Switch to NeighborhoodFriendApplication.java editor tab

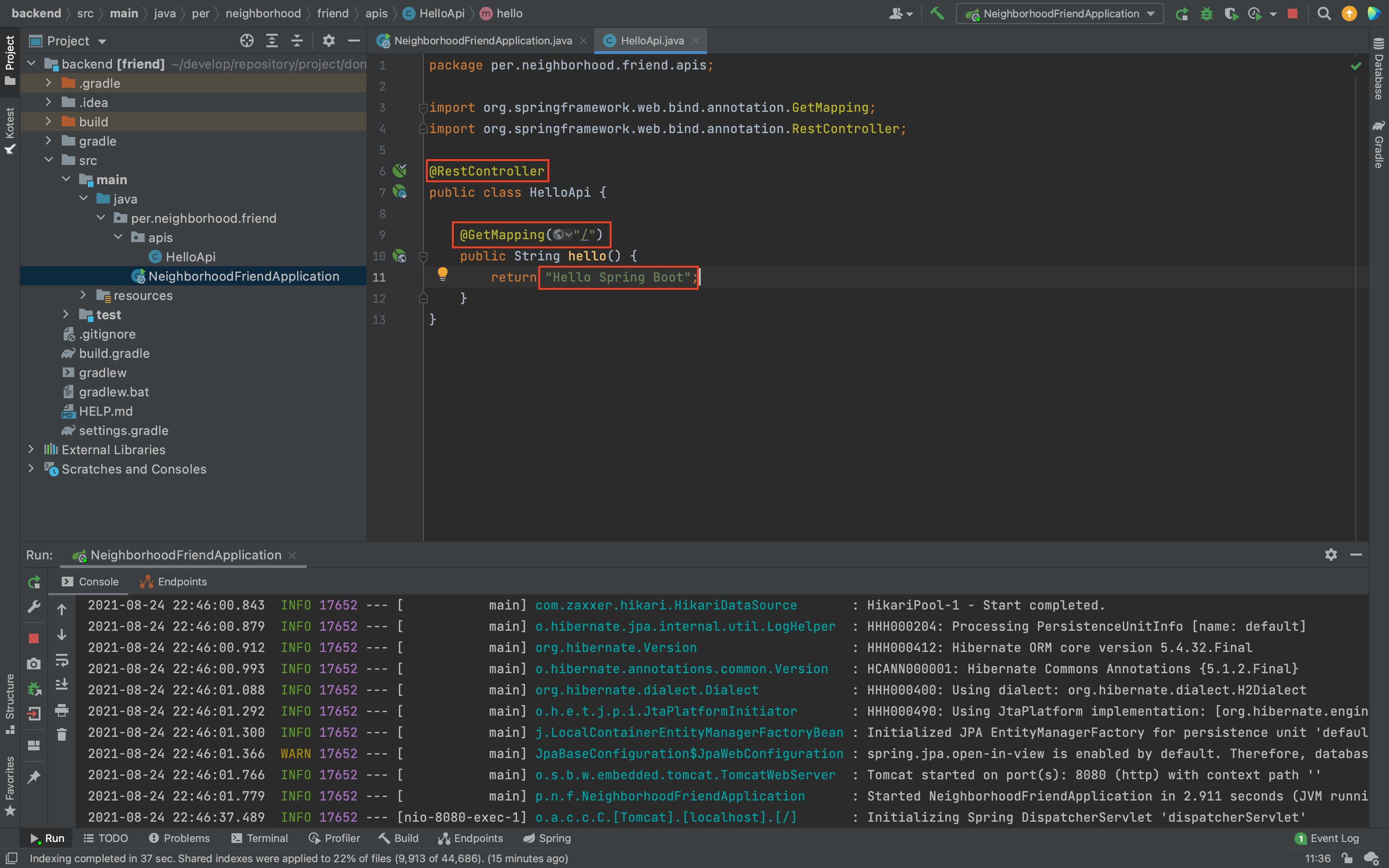[482, 41]
